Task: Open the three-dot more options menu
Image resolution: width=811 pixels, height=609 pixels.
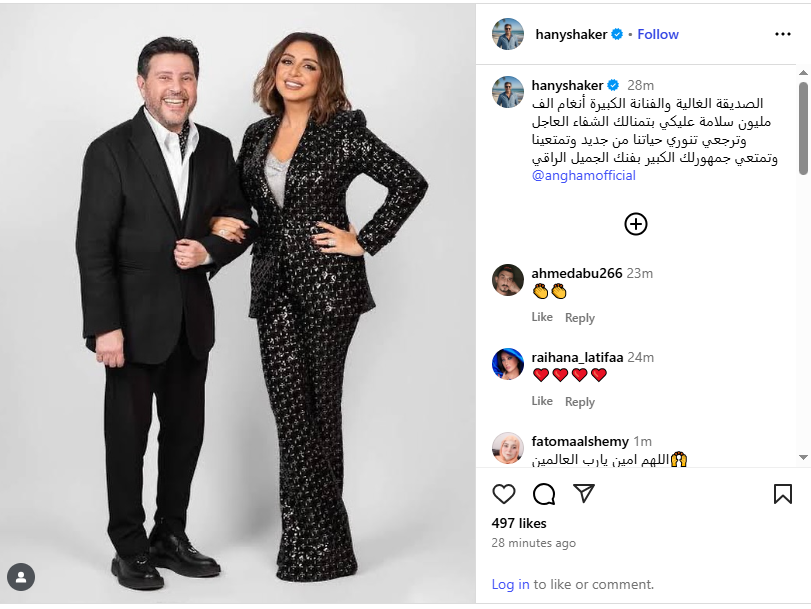Action: 783,34
